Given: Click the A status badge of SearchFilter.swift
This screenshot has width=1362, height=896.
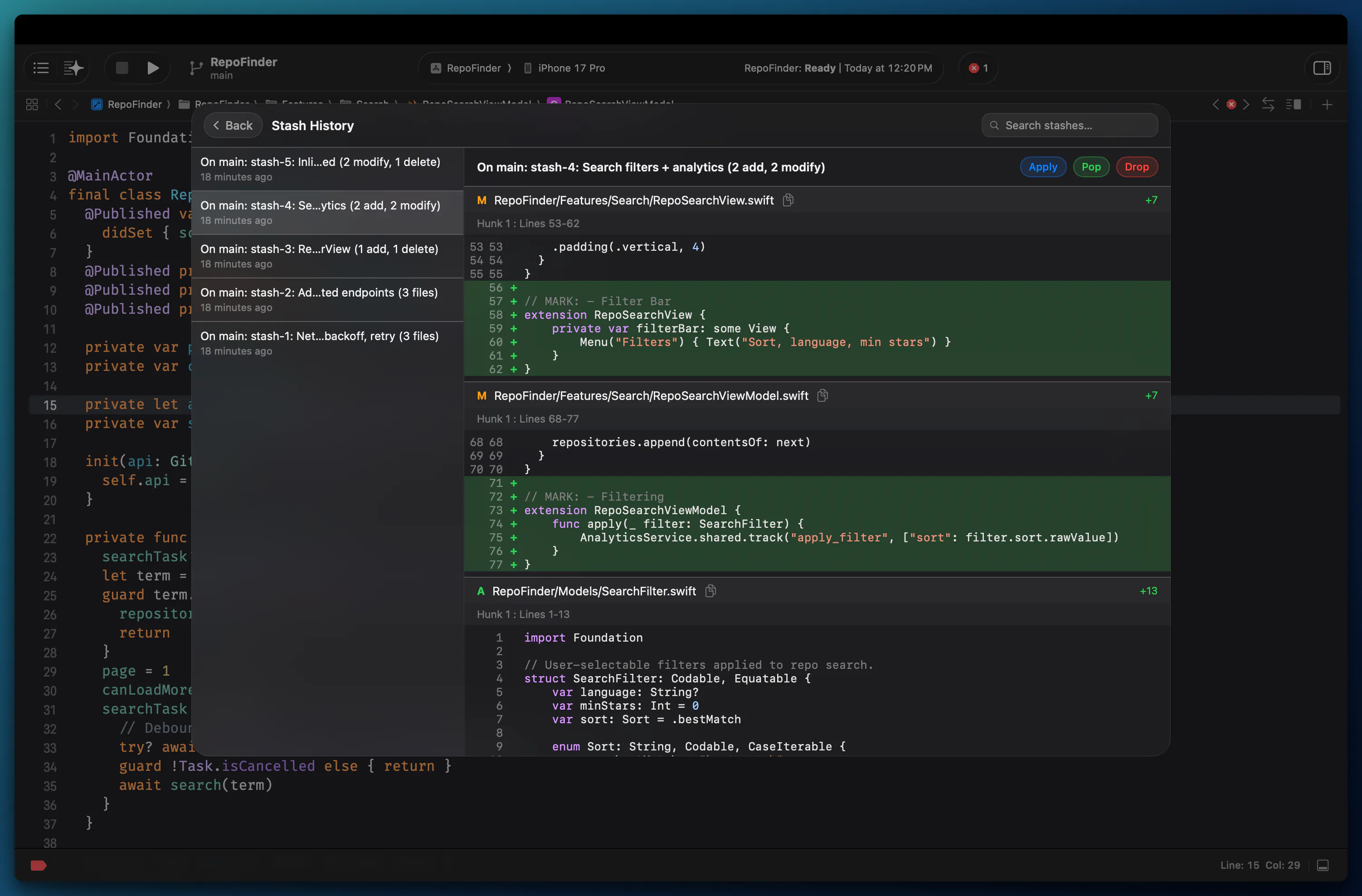Looking at the screenshot, I should [x=481, y=591].
